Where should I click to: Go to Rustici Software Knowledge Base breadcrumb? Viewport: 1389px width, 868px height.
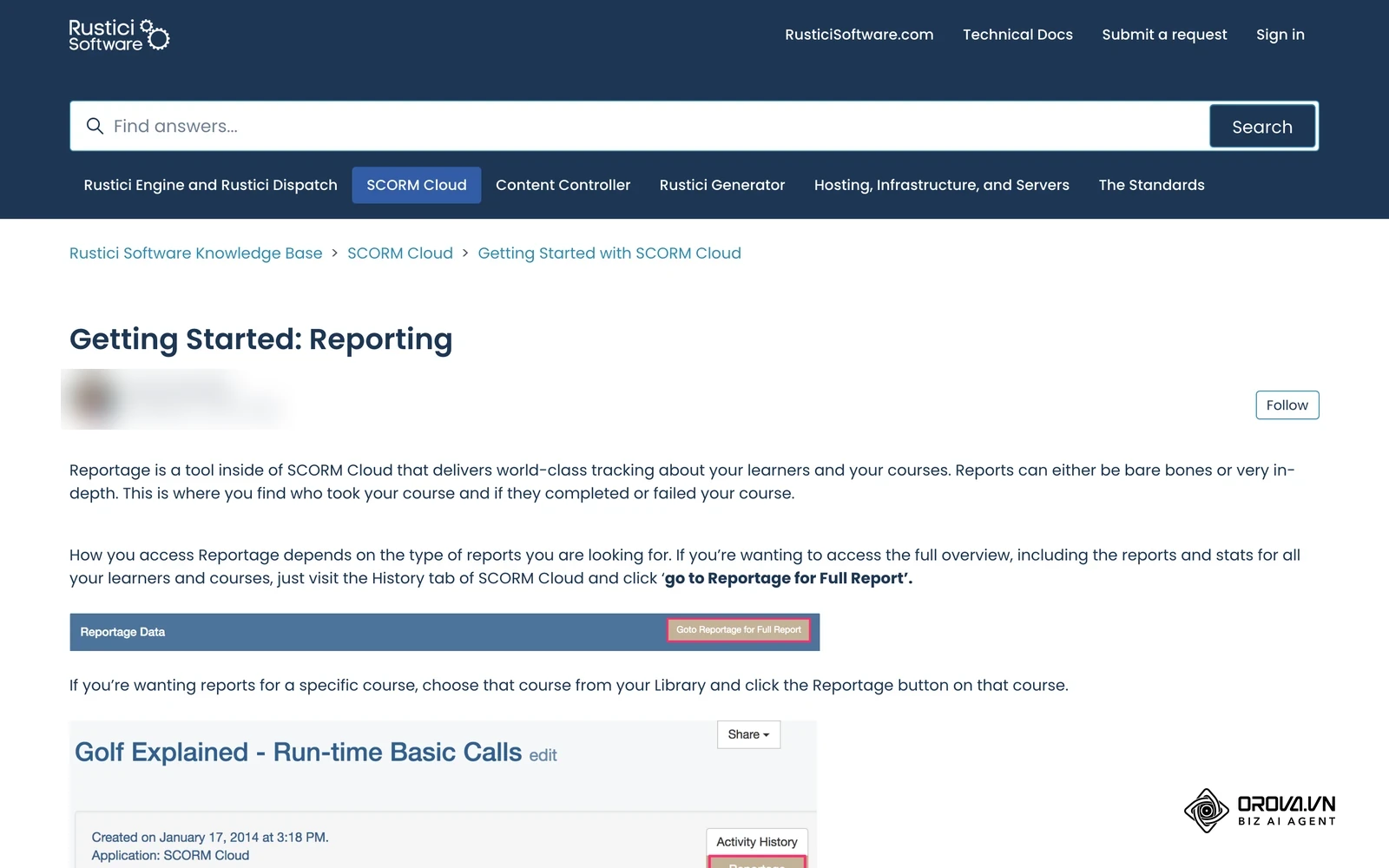coord(195,253)
